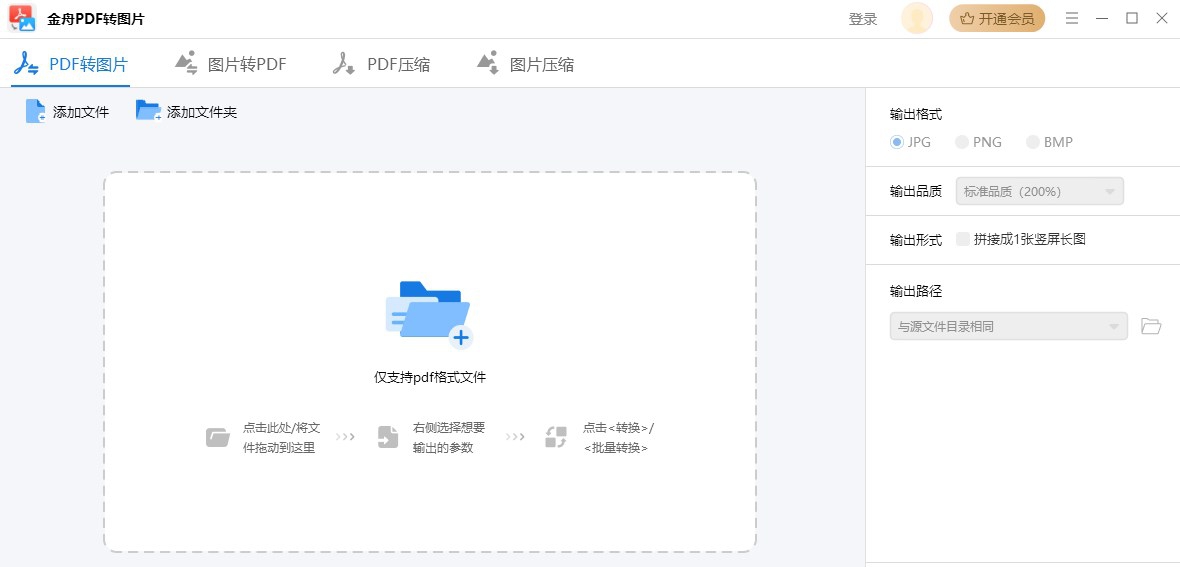This screenshot has height=567, width=1180.
Task: Switch to the PDF转图片 tab
Action: click(71, 65)
